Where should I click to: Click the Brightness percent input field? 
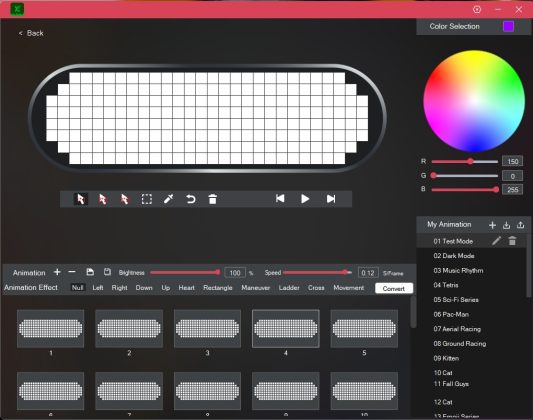point(235,273)
